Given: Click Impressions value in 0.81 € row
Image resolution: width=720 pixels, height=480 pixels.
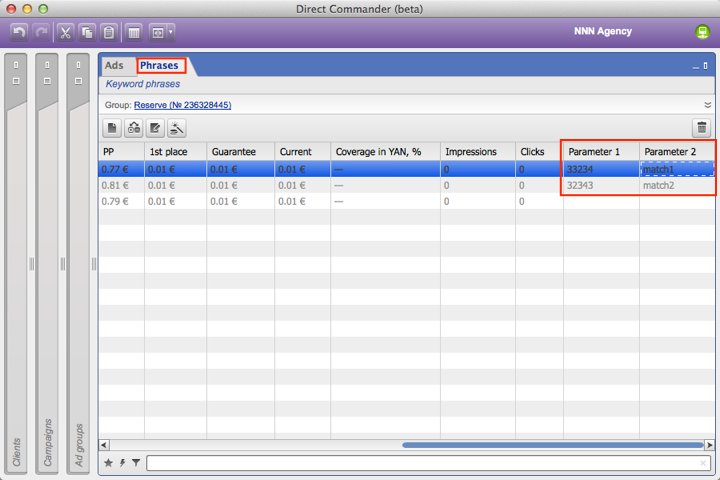Looking at the screenshot, I should pos(478,185).
